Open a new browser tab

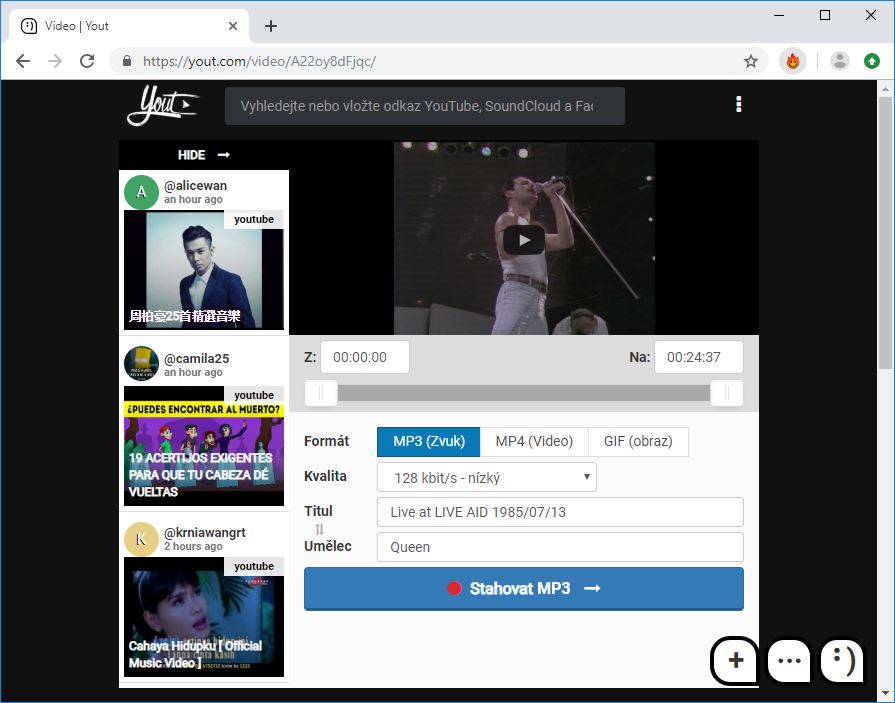pos(271,26)
